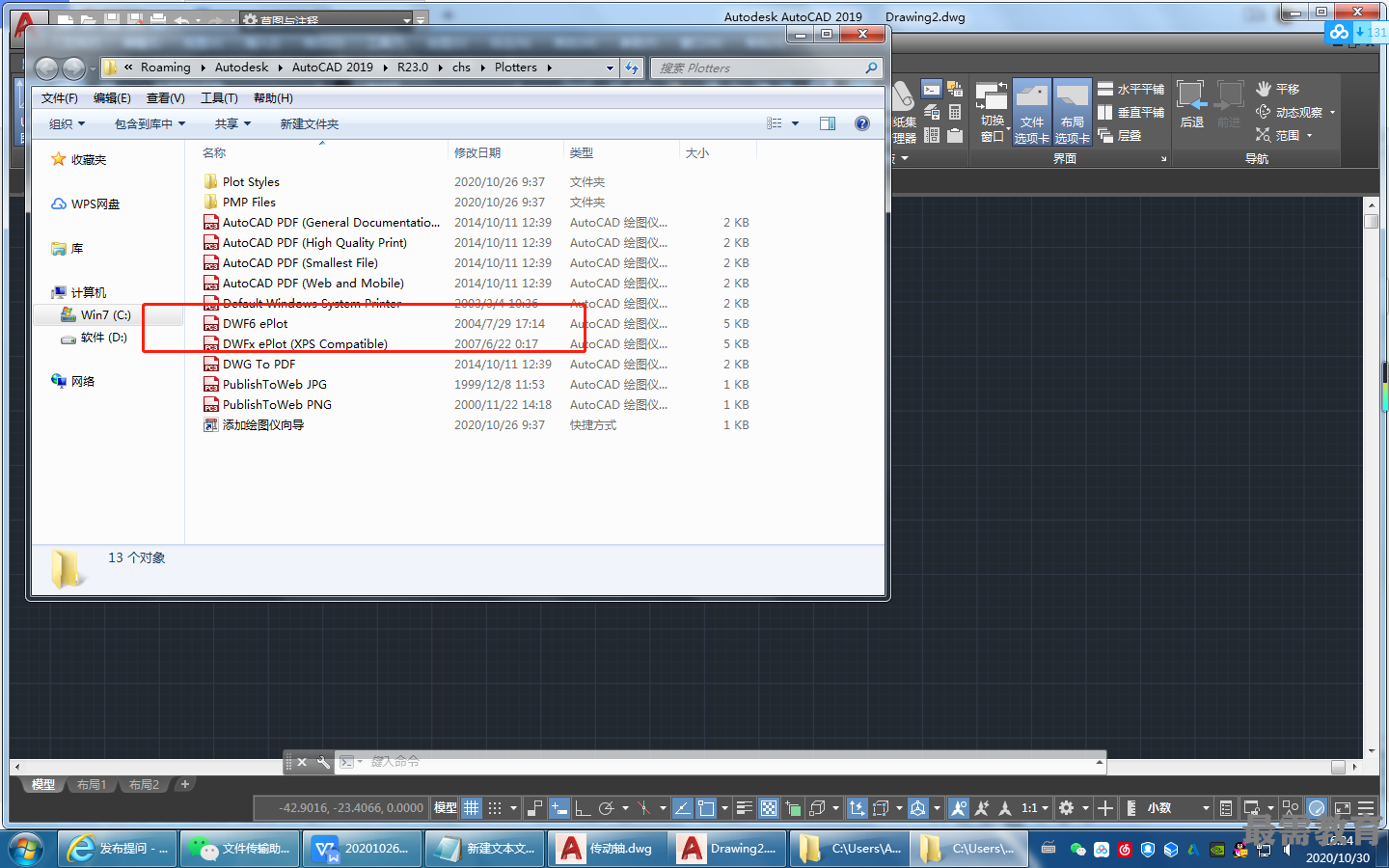
Task: Open the workspace switching gear icon
Action: [x=1066, y=808]
